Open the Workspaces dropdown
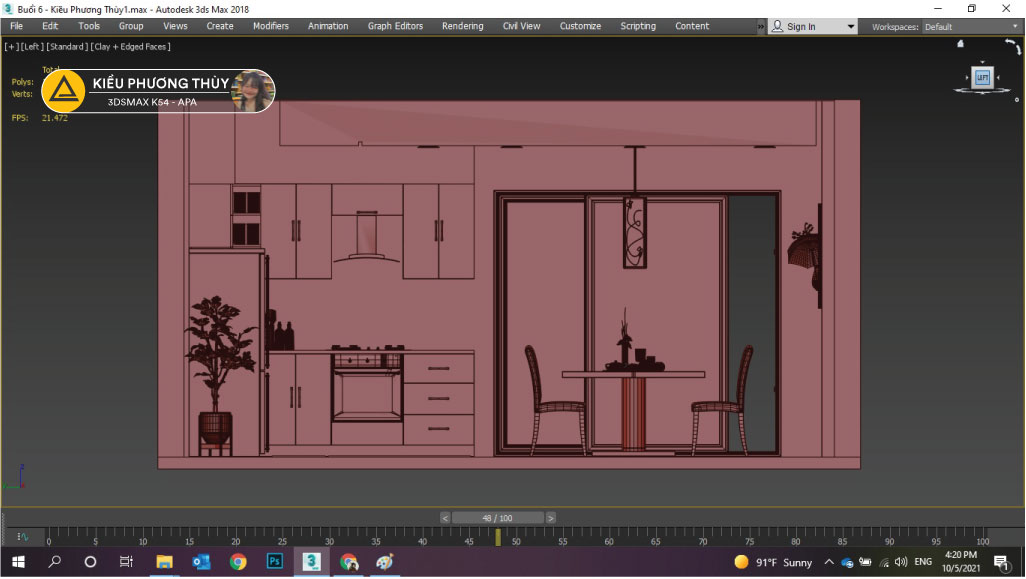The height and width of the screenshot is (579, 1026). 968,27
